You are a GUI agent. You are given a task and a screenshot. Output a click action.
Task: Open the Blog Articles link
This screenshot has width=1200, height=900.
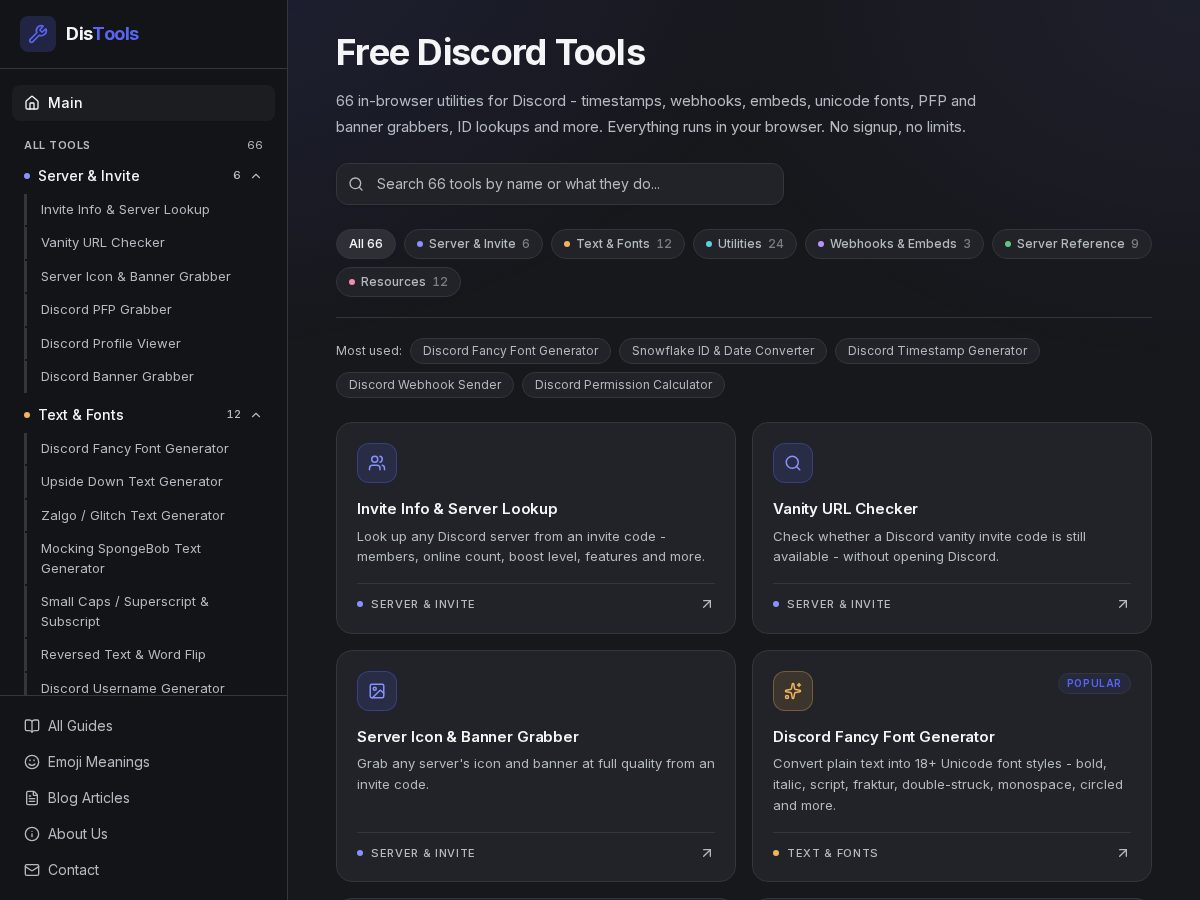pyautogui.click(x=143, y=798)
